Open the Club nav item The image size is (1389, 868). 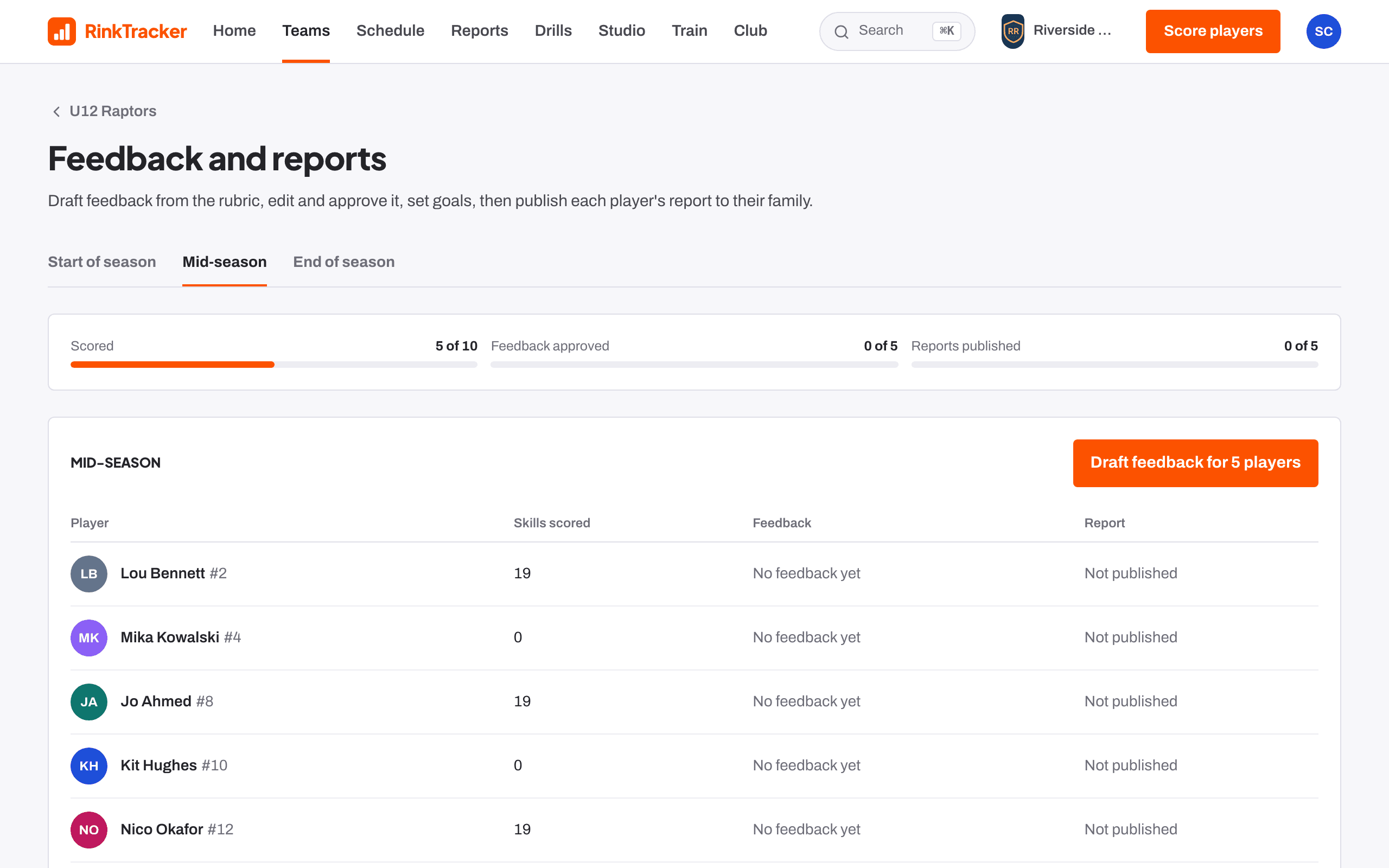click(750, 30)
